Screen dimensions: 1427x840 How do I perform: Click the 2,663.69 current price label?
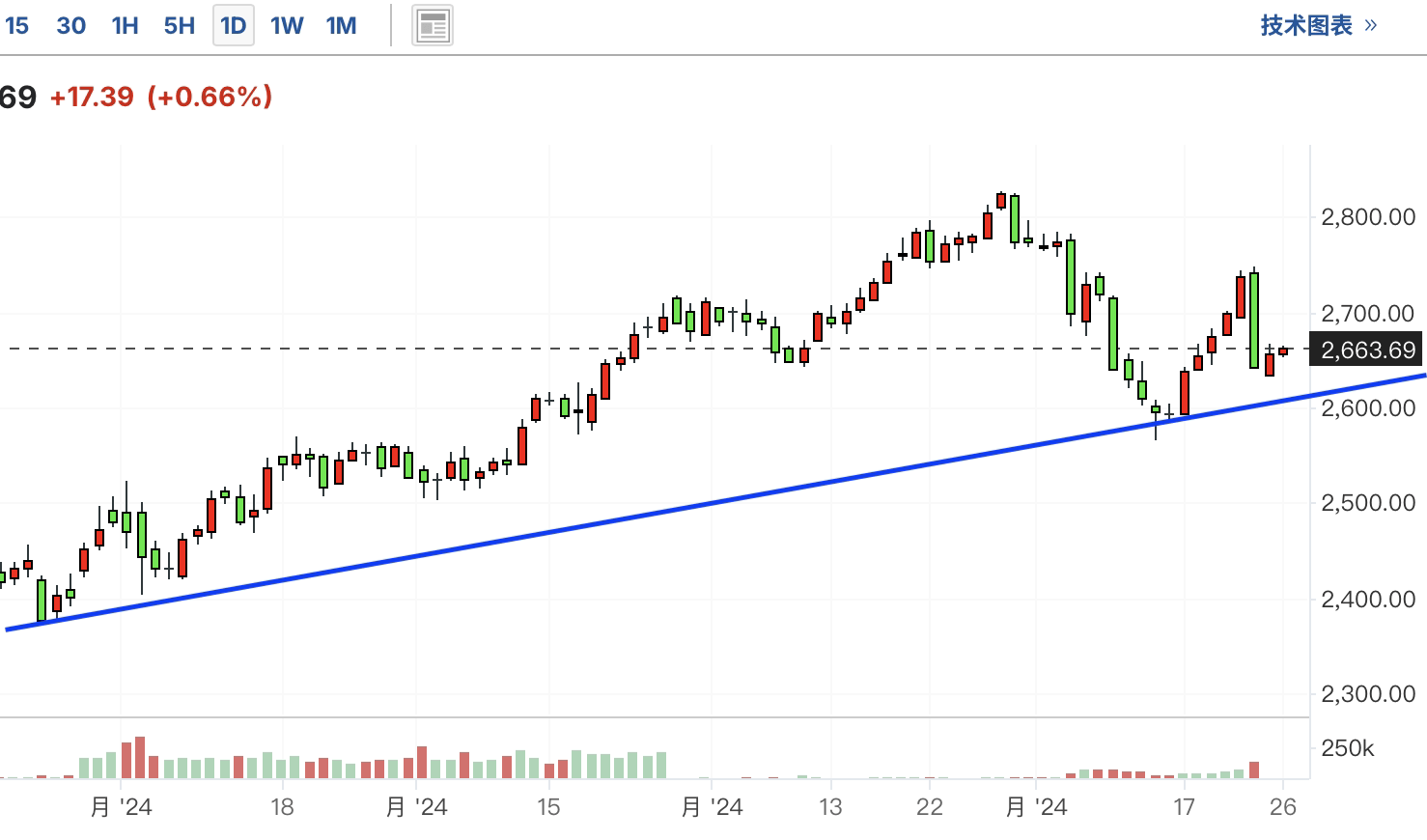click(1368, 350)
